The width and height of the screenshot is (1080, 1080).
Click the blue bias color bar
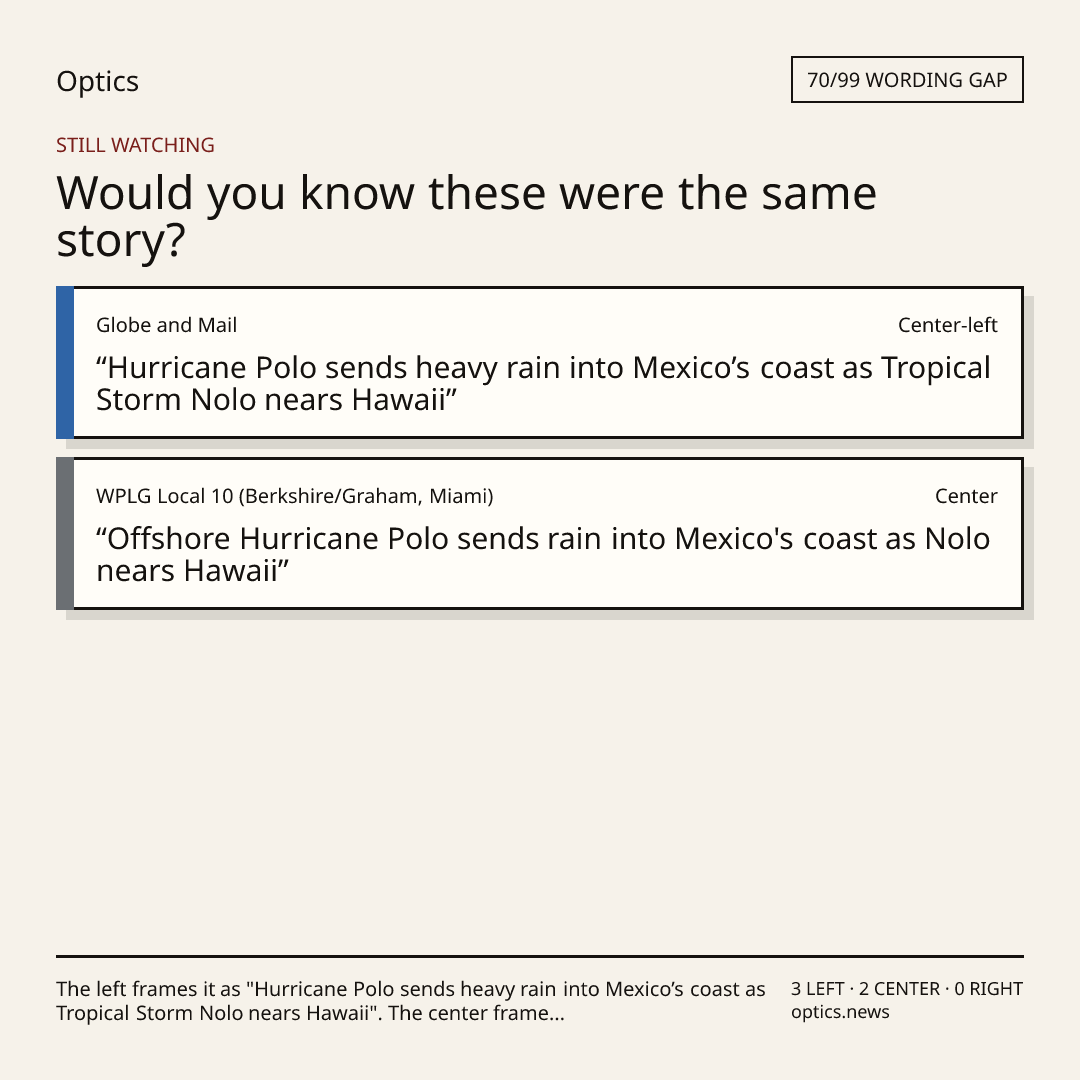pos(65,362)
